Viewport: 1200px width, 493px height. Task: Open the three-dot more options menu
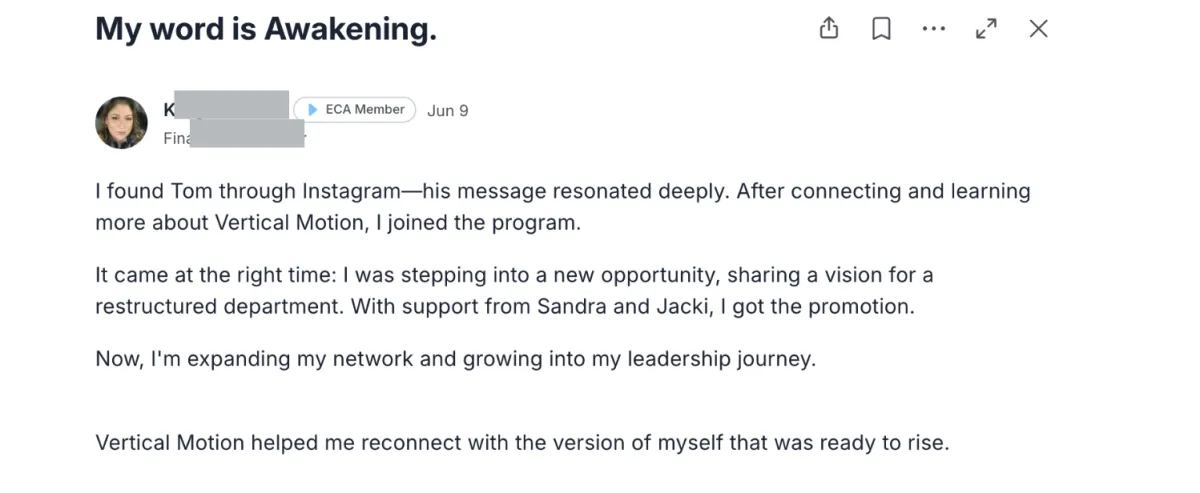pos(934,29)
